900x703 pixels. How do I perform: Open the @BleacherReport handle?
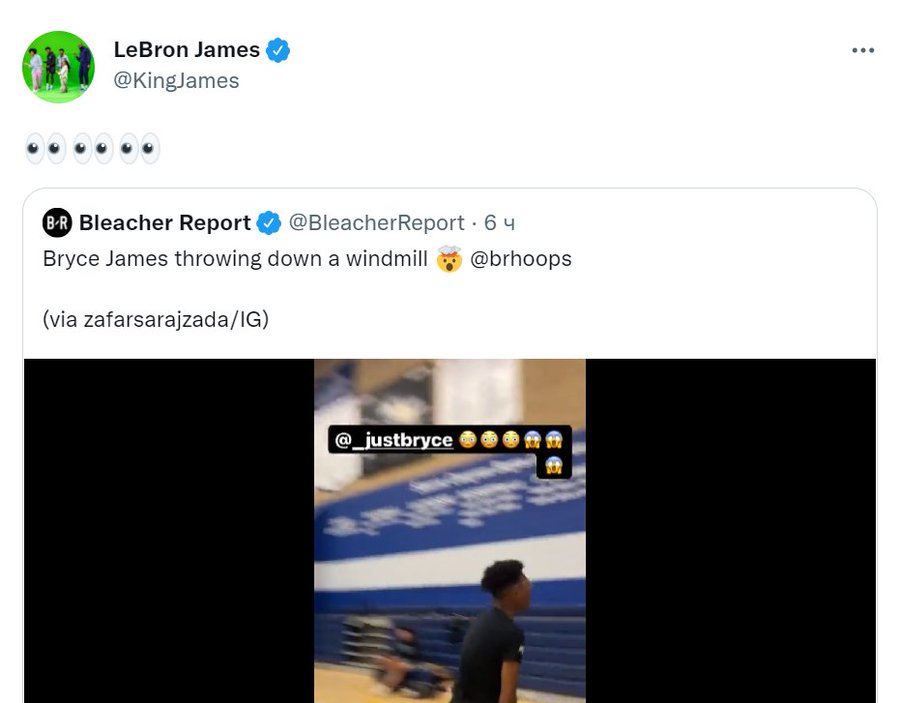click(377, 223)
